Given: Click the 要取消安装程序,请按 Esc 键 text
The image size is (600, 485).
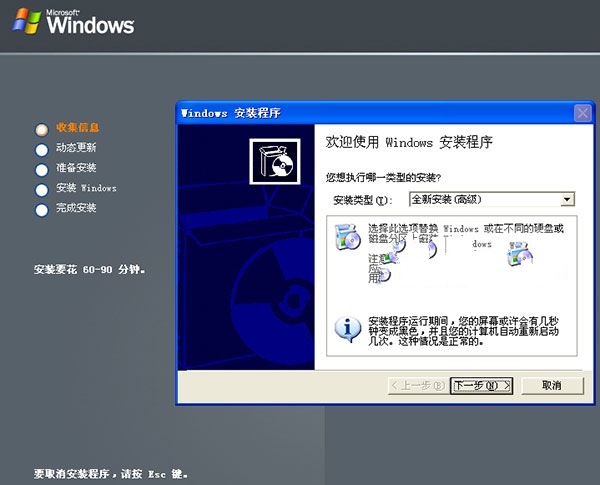Looking at the screenshot, I should [111, 474].
